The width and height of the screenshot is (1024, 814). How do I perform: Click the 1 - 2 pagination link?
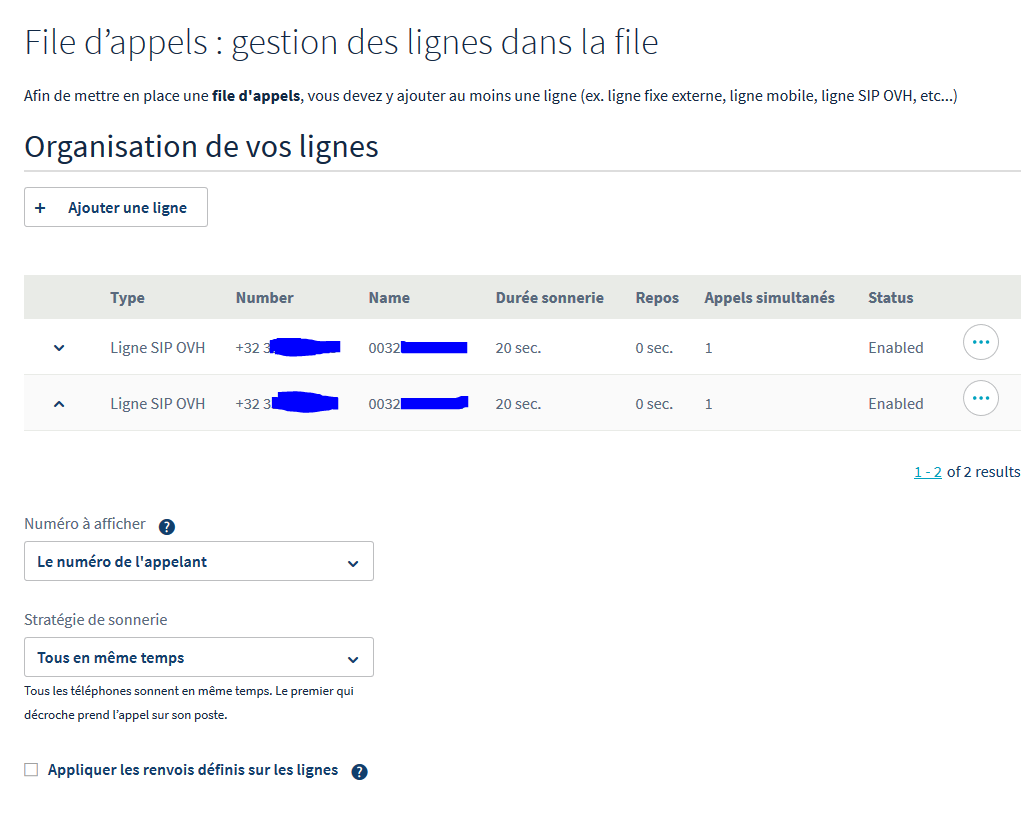tap(927, 472)
